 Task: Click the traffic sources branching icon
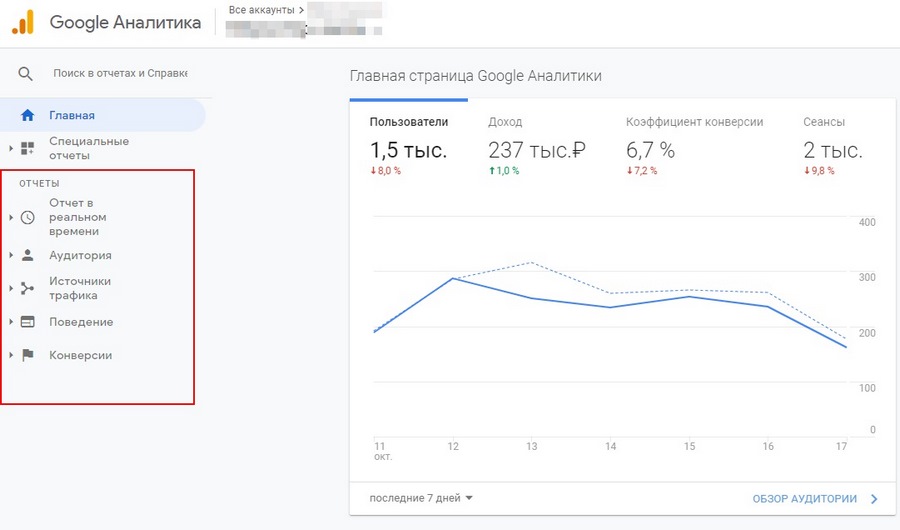coord(27,288)
